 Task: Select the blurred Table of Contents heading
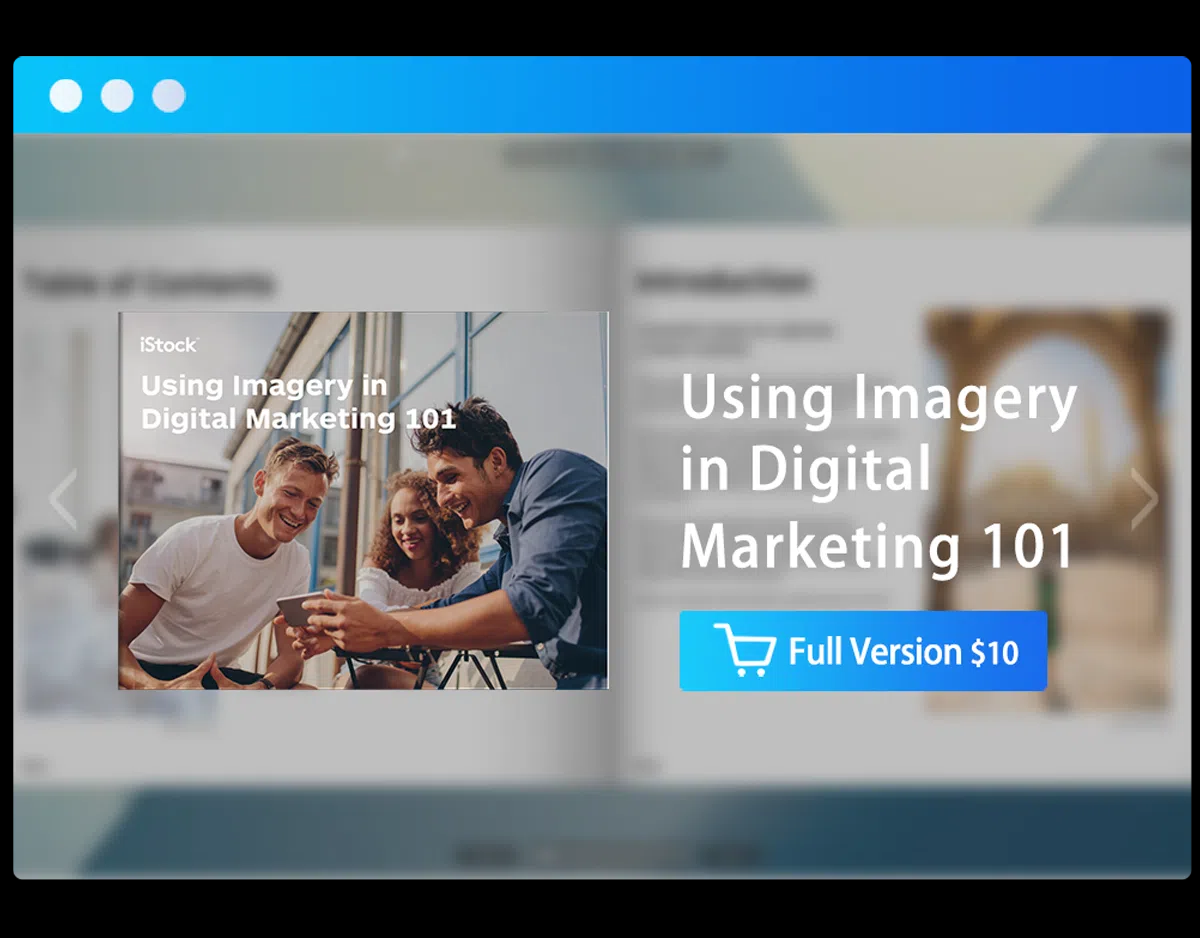click(147, 284)
